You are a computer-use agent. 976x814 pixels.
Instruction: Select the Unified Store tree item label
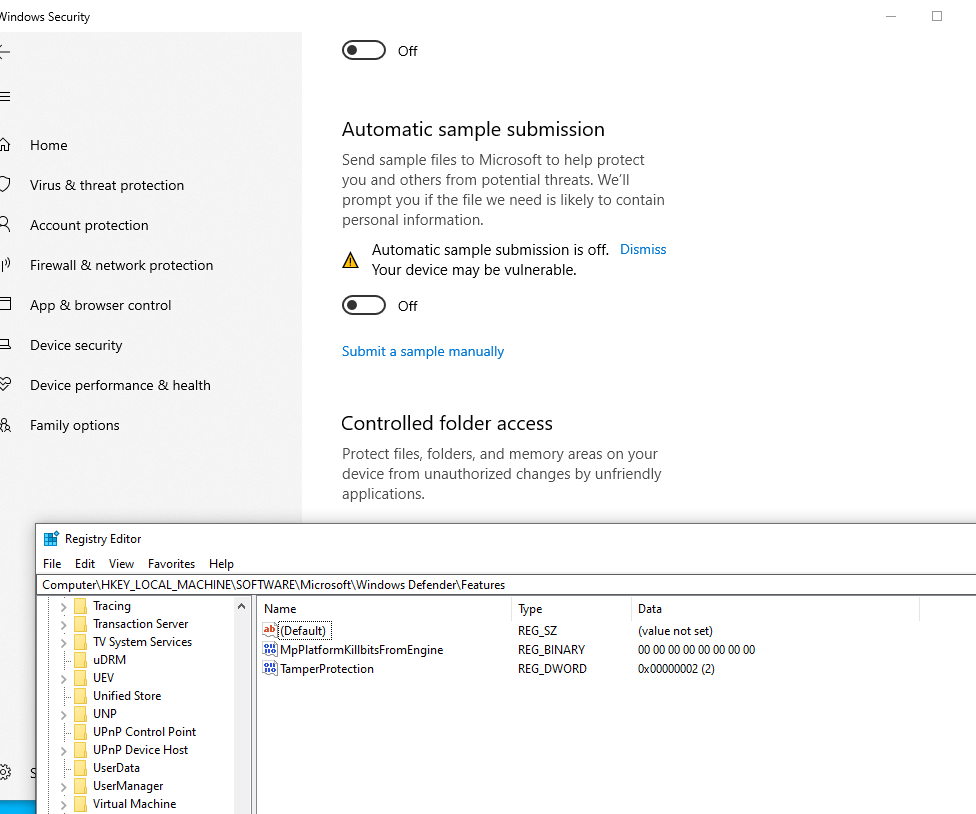127,696
